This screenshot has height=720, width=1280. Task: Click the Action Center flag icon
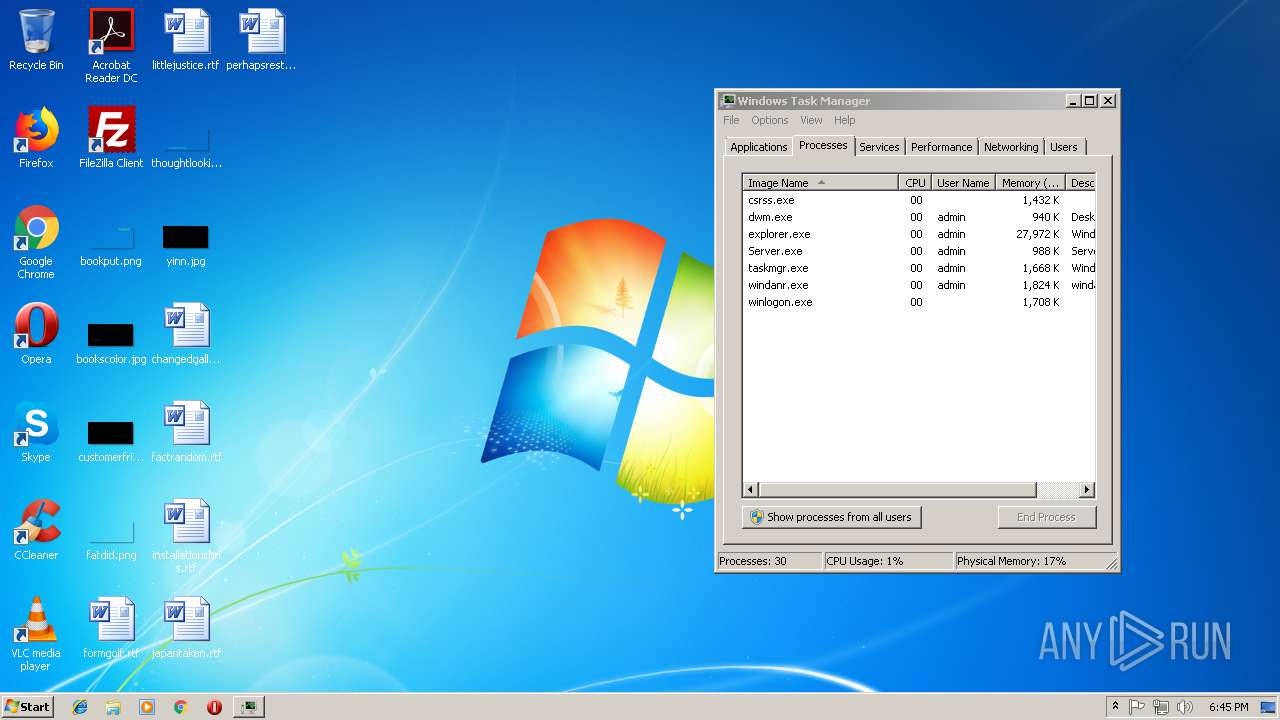tap(1137, 707)
